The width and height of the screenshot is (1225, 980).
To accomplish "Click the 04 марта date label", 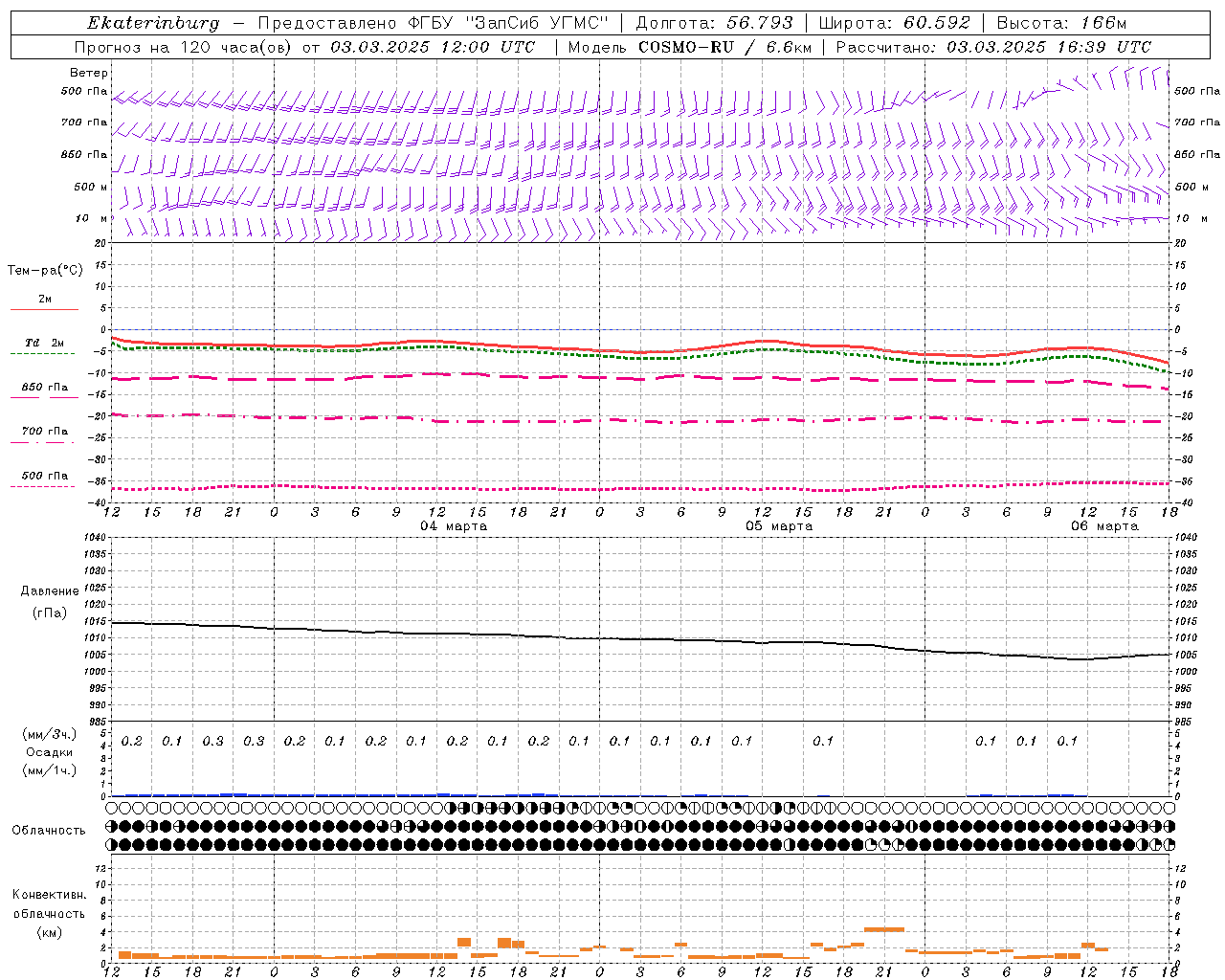I will (x=454, y=526).
